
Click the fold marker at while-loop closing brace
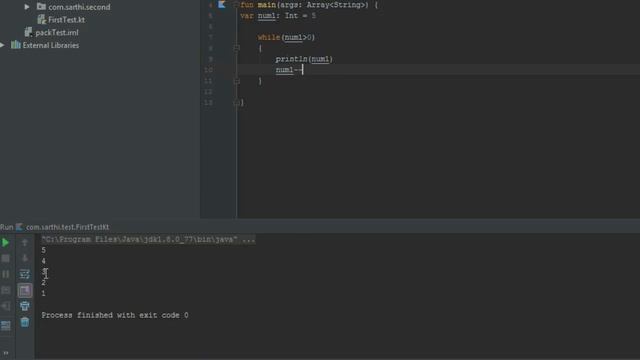click(236, 81)
